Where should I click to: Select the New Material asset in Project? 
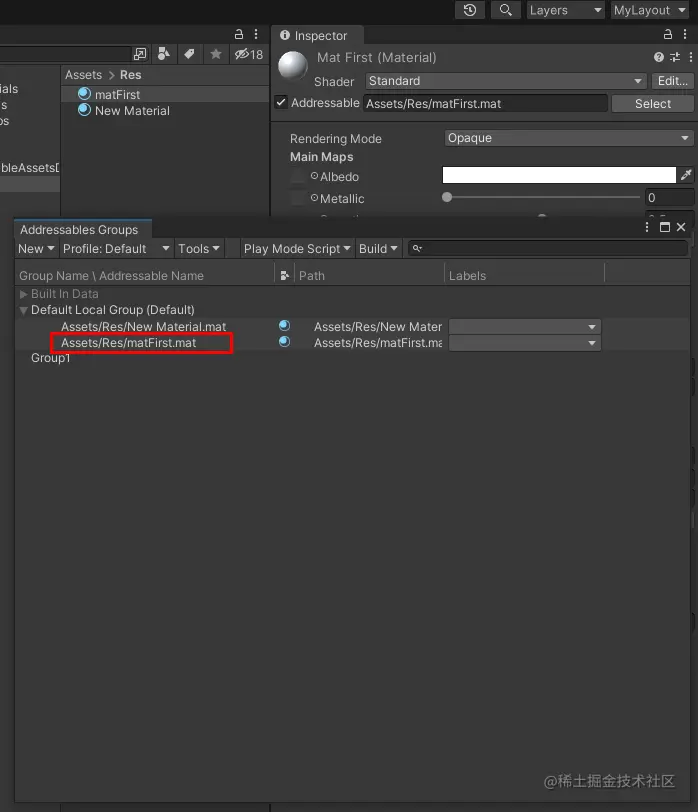165,110
